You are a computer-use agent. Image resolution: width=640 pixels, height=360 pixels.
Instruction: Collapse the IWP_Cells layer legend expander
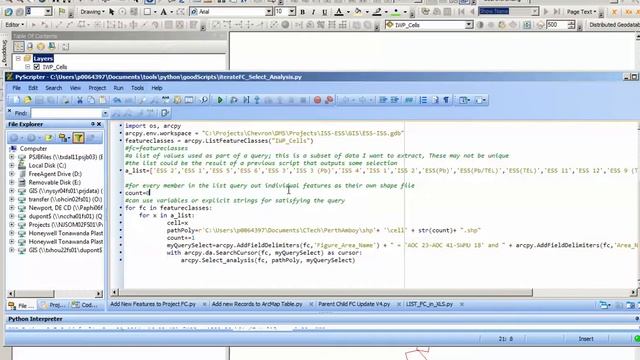point(27,67)
